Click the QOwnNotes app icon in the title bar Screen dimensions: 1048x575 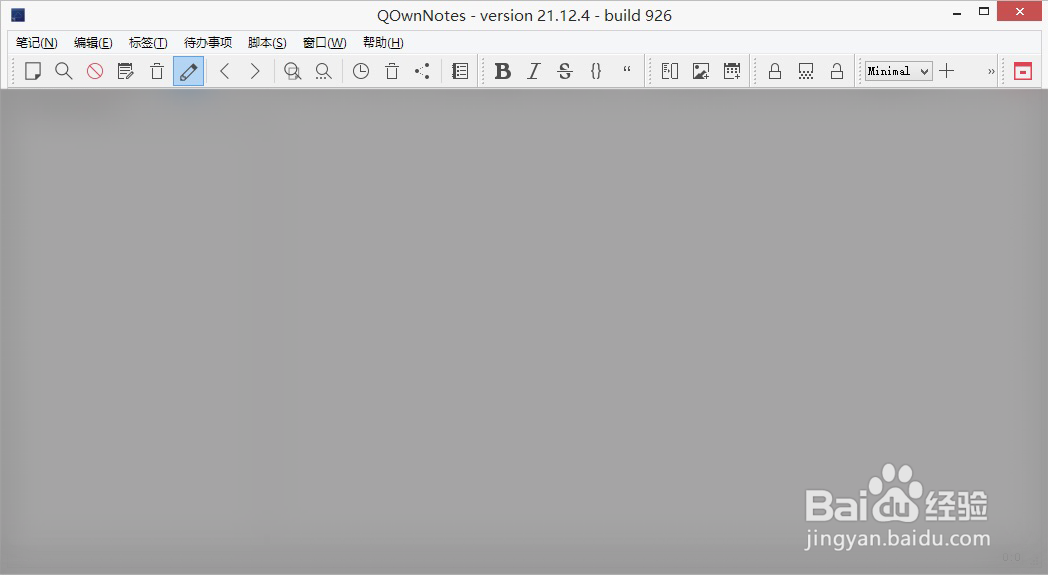point(18,15)
